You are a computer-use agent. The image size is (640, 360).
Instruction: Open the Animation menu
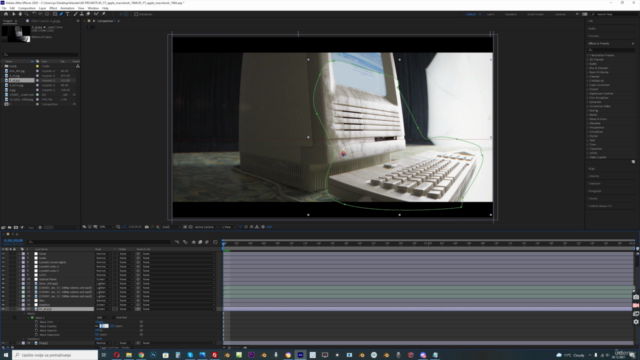click(67, 8)
